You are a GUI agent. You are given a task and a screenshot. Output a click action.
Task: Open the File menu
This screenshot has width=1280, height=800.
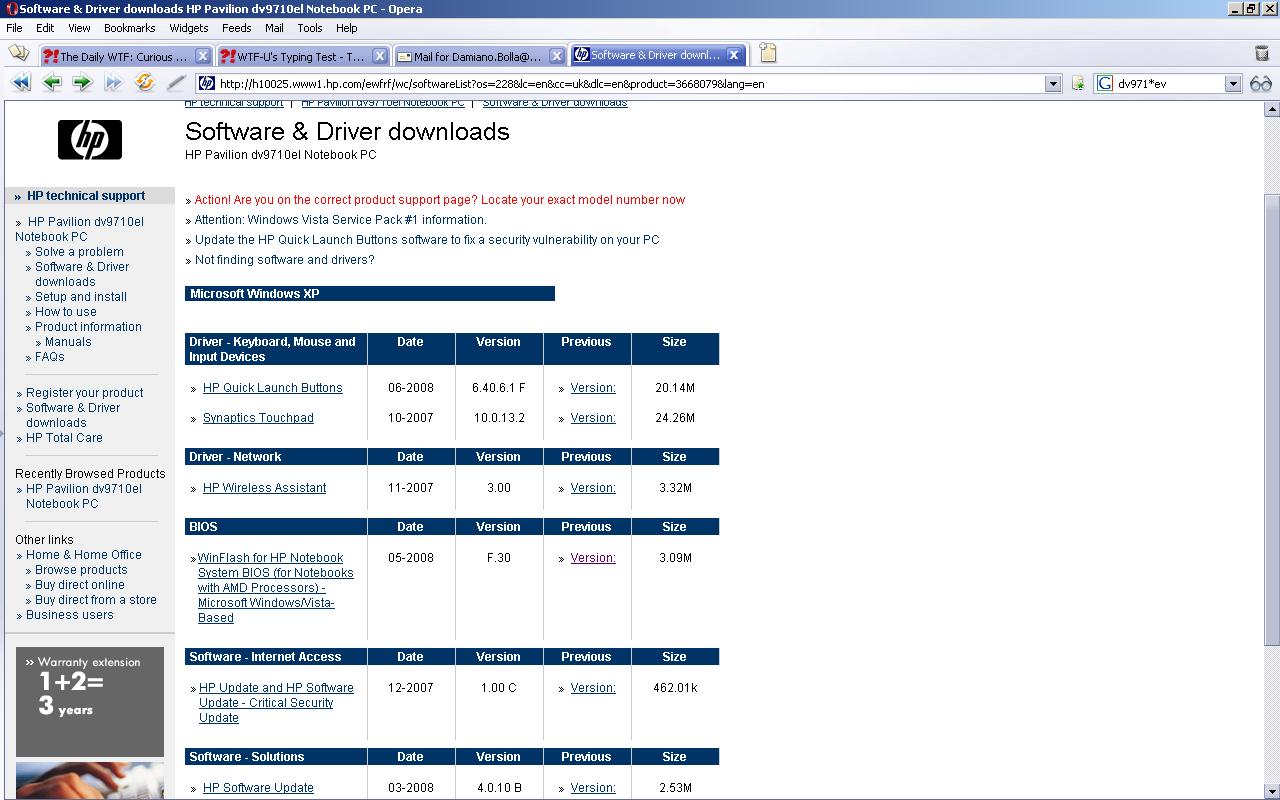[14, 28]
